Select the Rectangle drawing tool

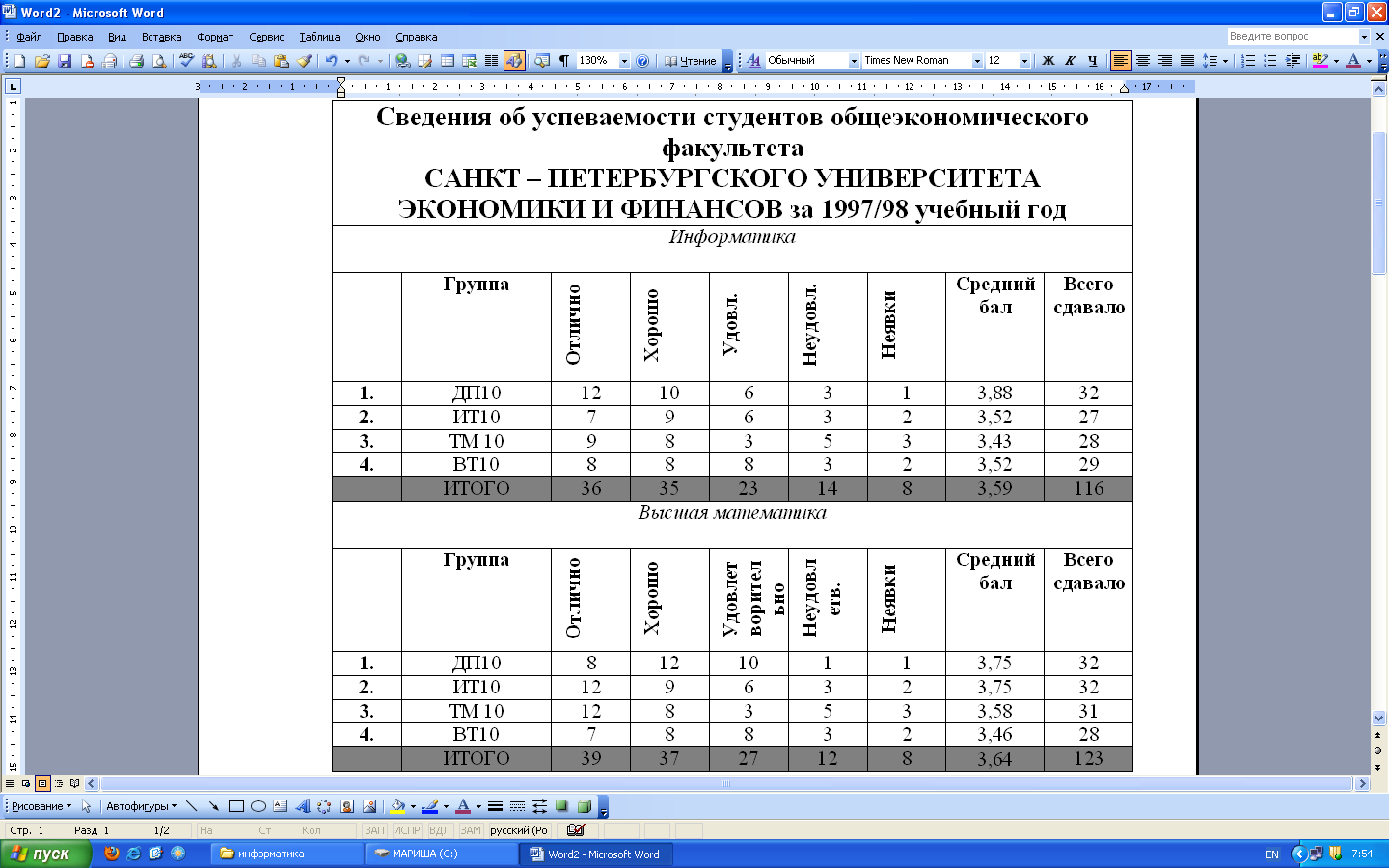point(235,806)
